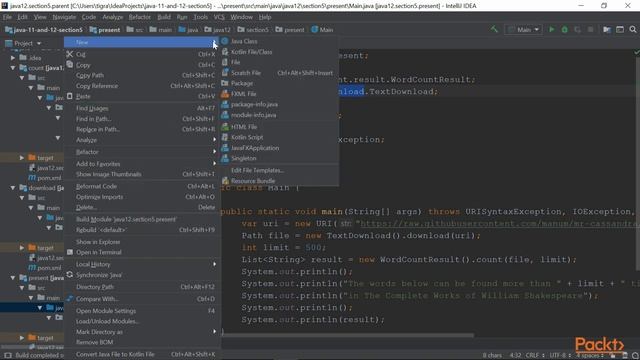Screen dimensions: 640x360
Task: Expand the Analyze submenu
Action: click(142, 140)
